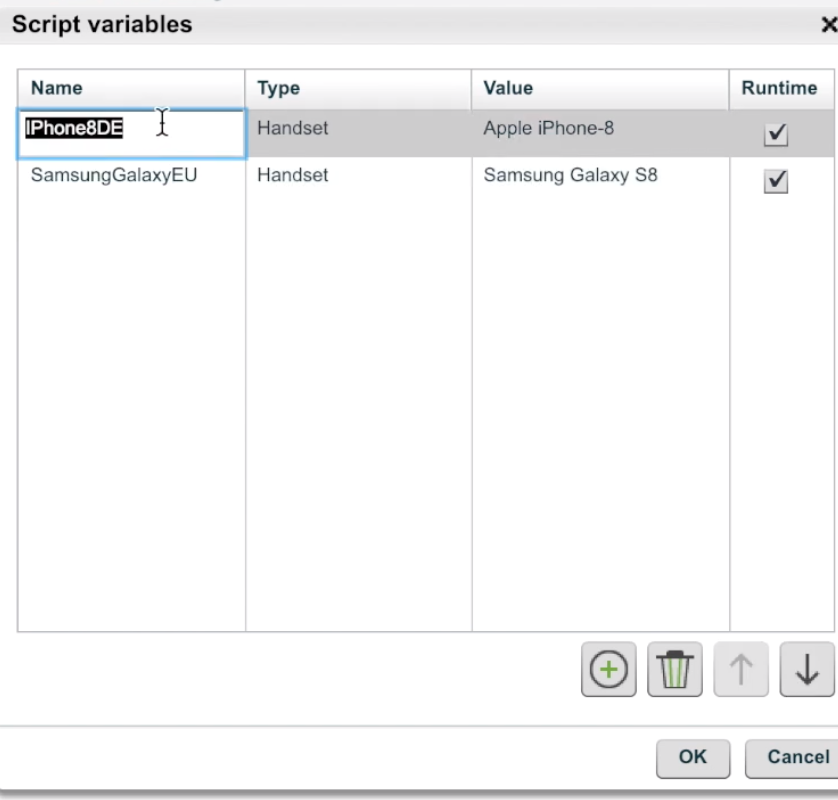The width and height of the screenshot is (838, 800).
Task: Click the Type column header
Action: pyautogui.click(x=357, y=88)
